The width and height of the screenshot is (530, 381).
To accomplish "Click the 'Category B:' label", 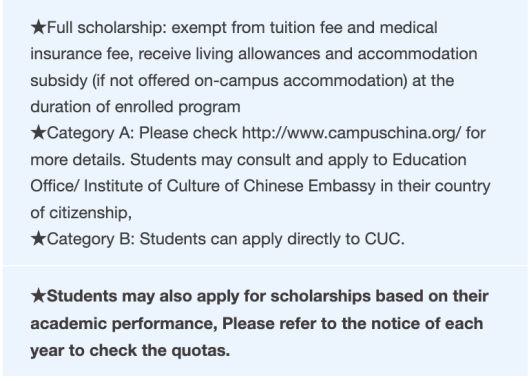I will pos(91,239).
